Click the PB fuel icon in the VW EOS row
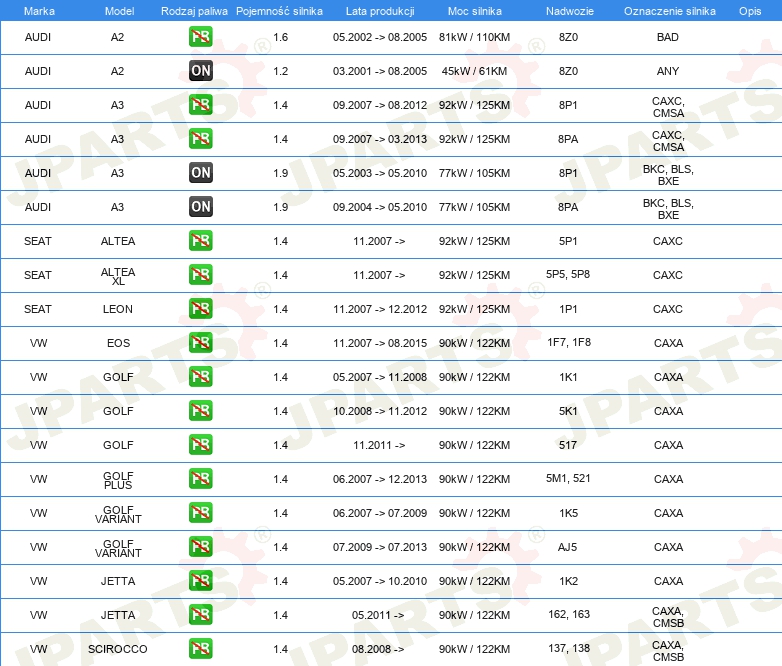782x666 pixels. point(200,343)
